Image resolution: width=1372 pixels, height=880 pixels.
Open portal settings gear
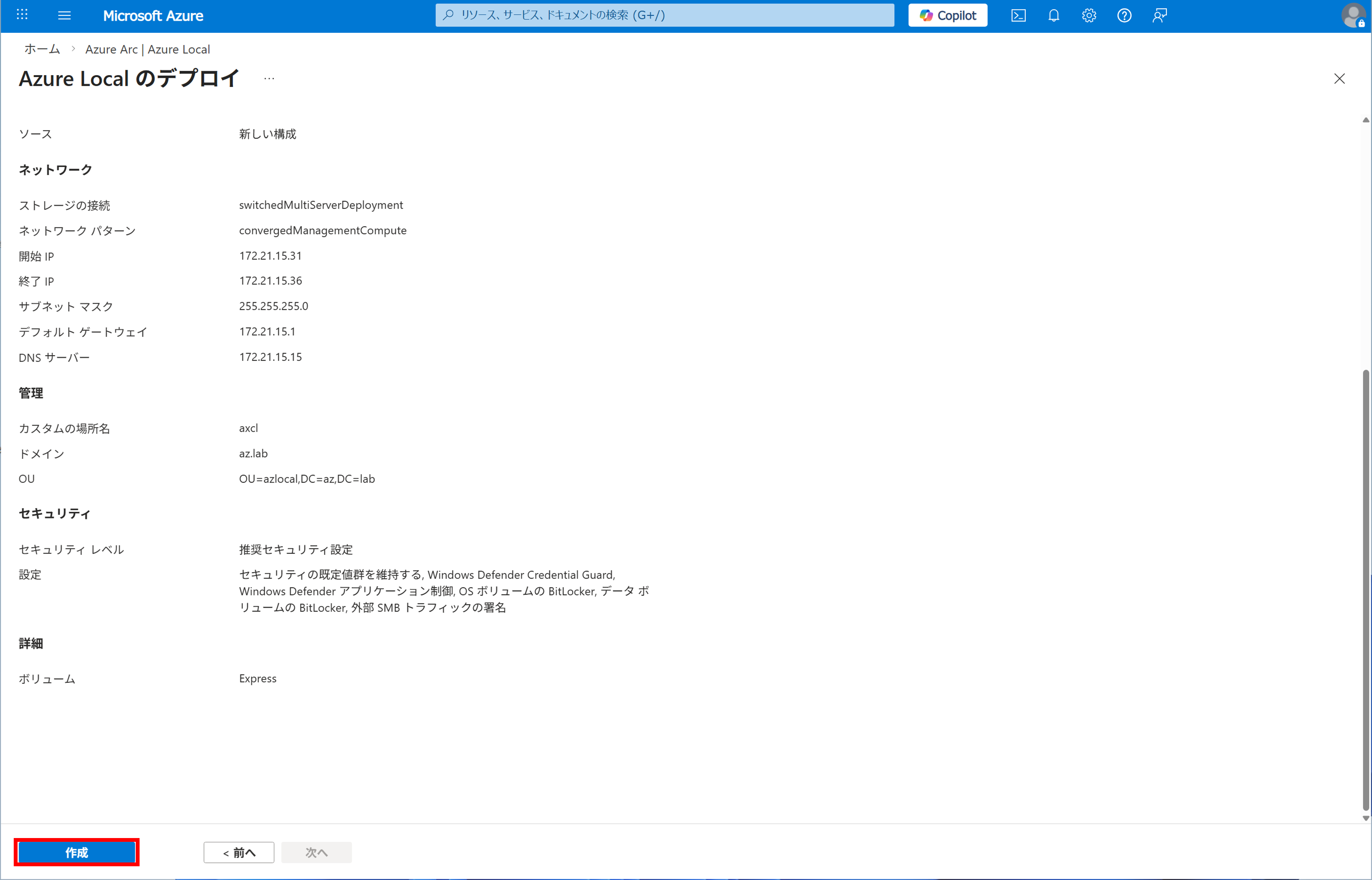(1089, 15)
